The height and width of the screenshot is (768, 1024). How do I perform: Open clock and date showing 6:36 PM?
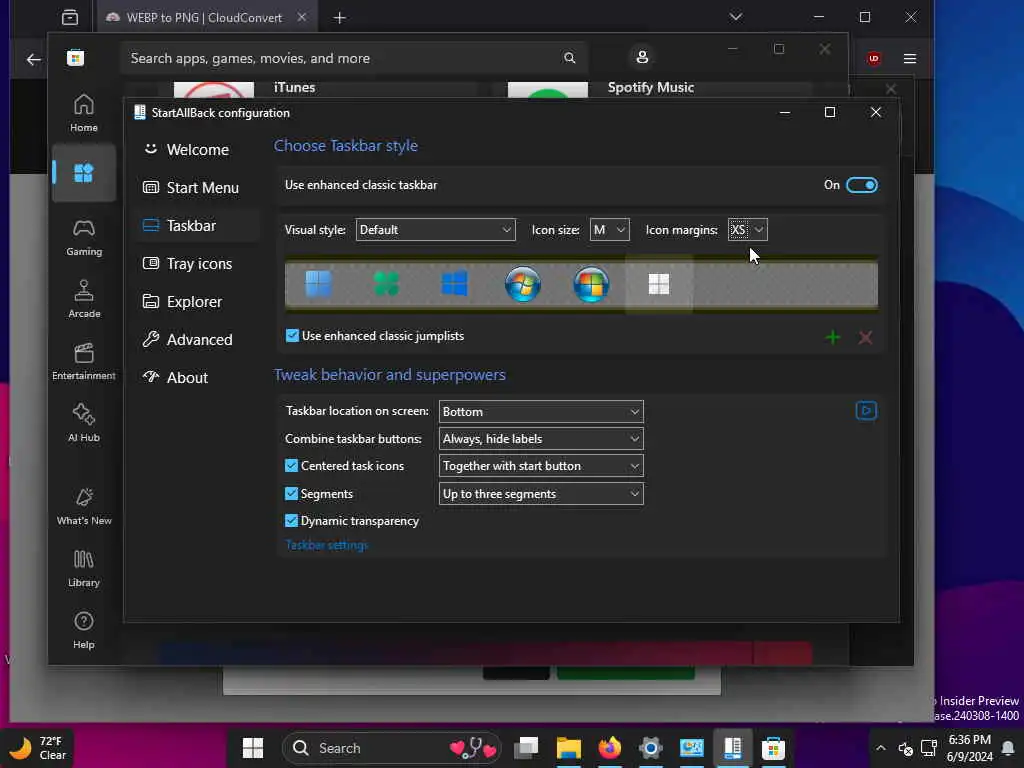[969, 748]
